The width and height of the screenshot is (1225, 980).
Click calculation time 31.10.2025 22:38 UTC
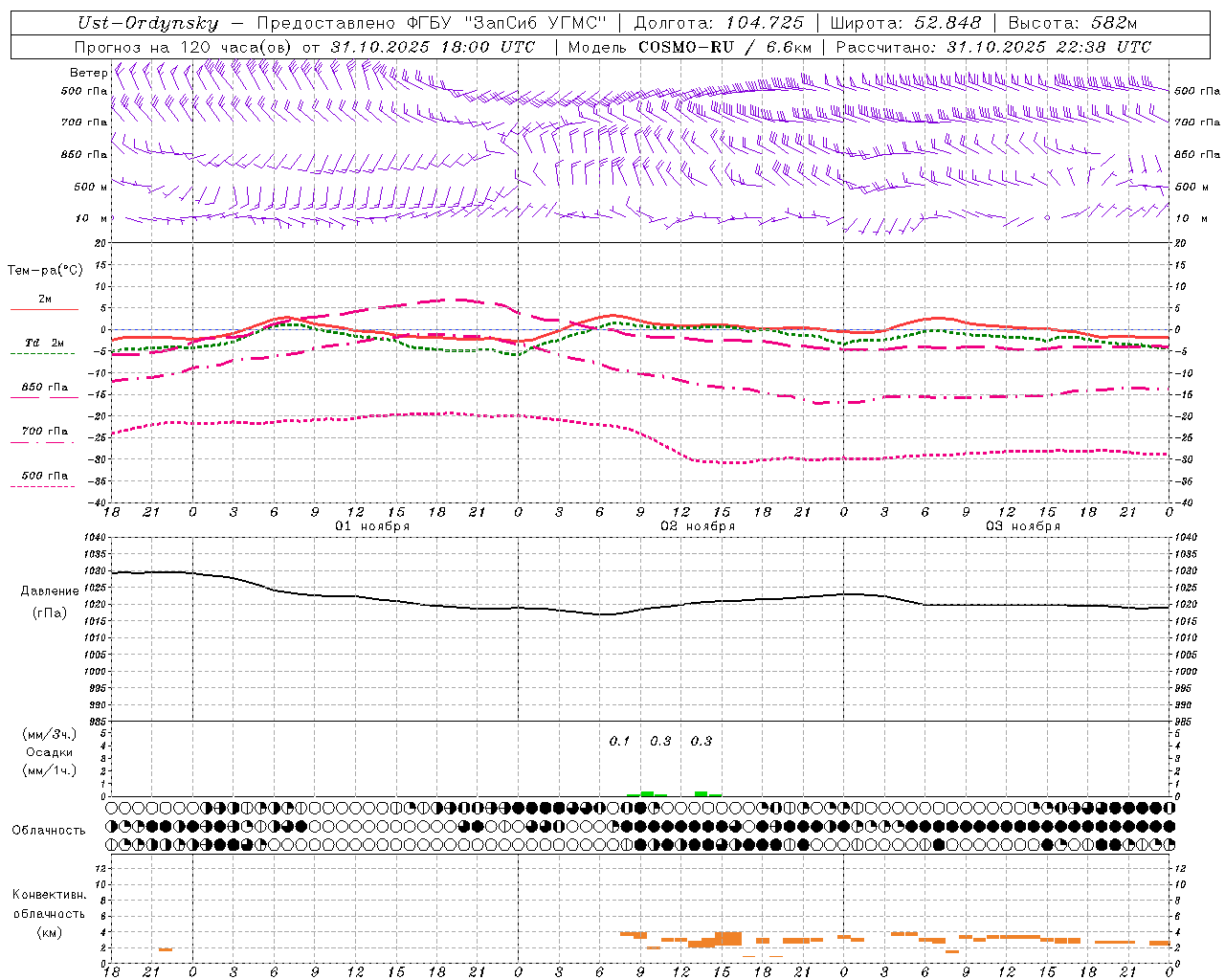coord(1049,46)
